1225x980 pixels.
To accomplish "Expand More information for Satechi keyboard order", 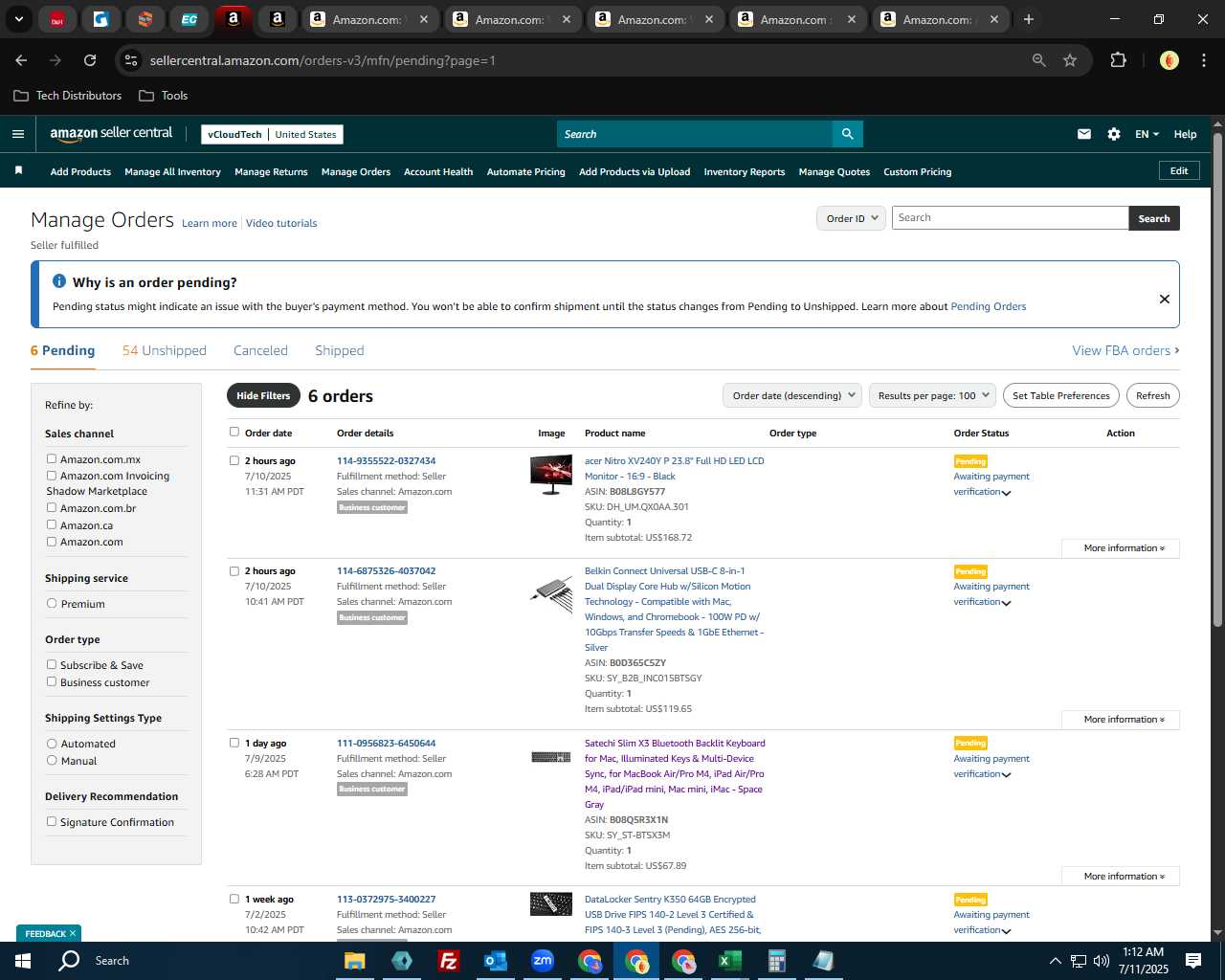I will 1121,877.
